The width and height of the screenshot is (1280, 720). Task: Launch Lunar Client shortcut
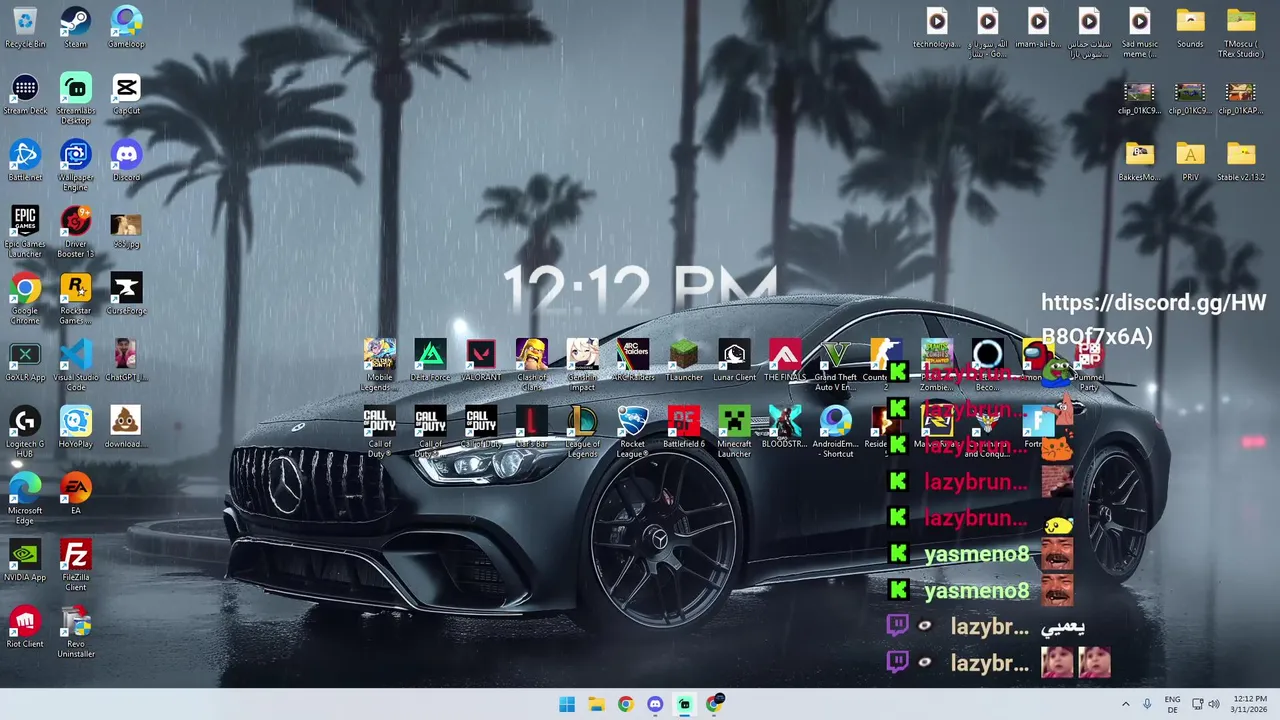734,360
